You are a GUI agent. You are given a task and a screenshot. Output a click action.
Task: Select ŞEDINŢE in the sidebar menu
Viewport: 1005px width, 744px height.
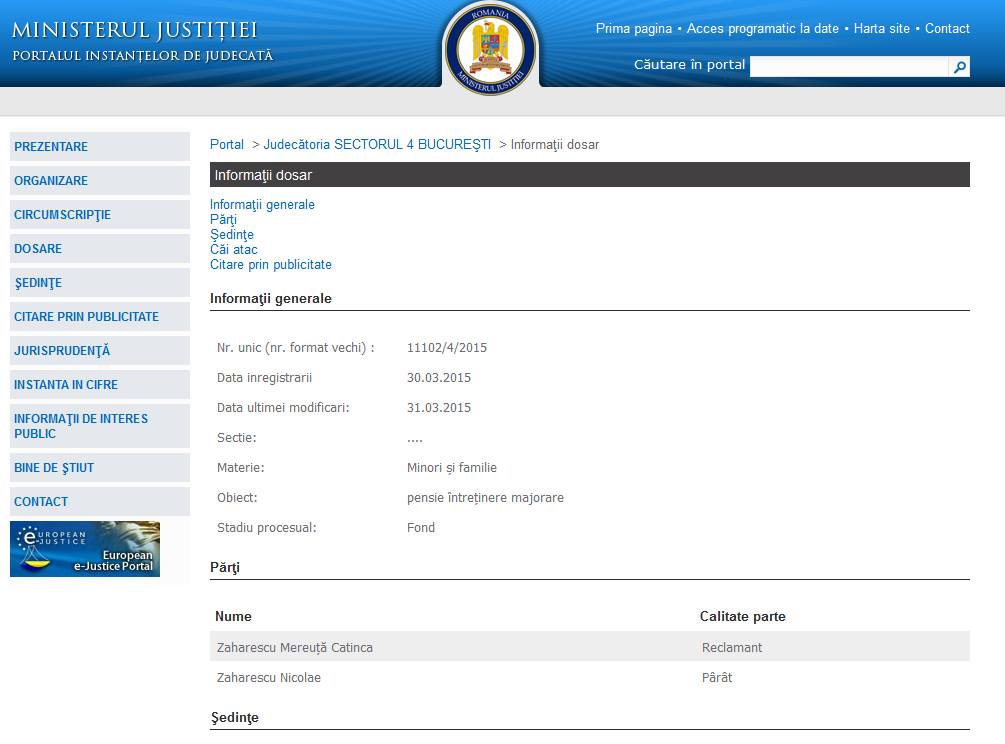tap(38, 283)
